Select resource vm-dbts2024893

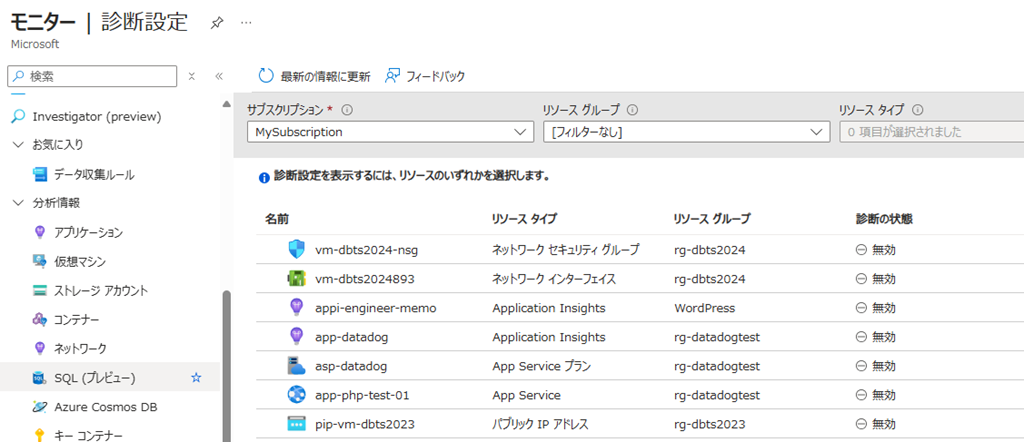[x=364, y=279]
